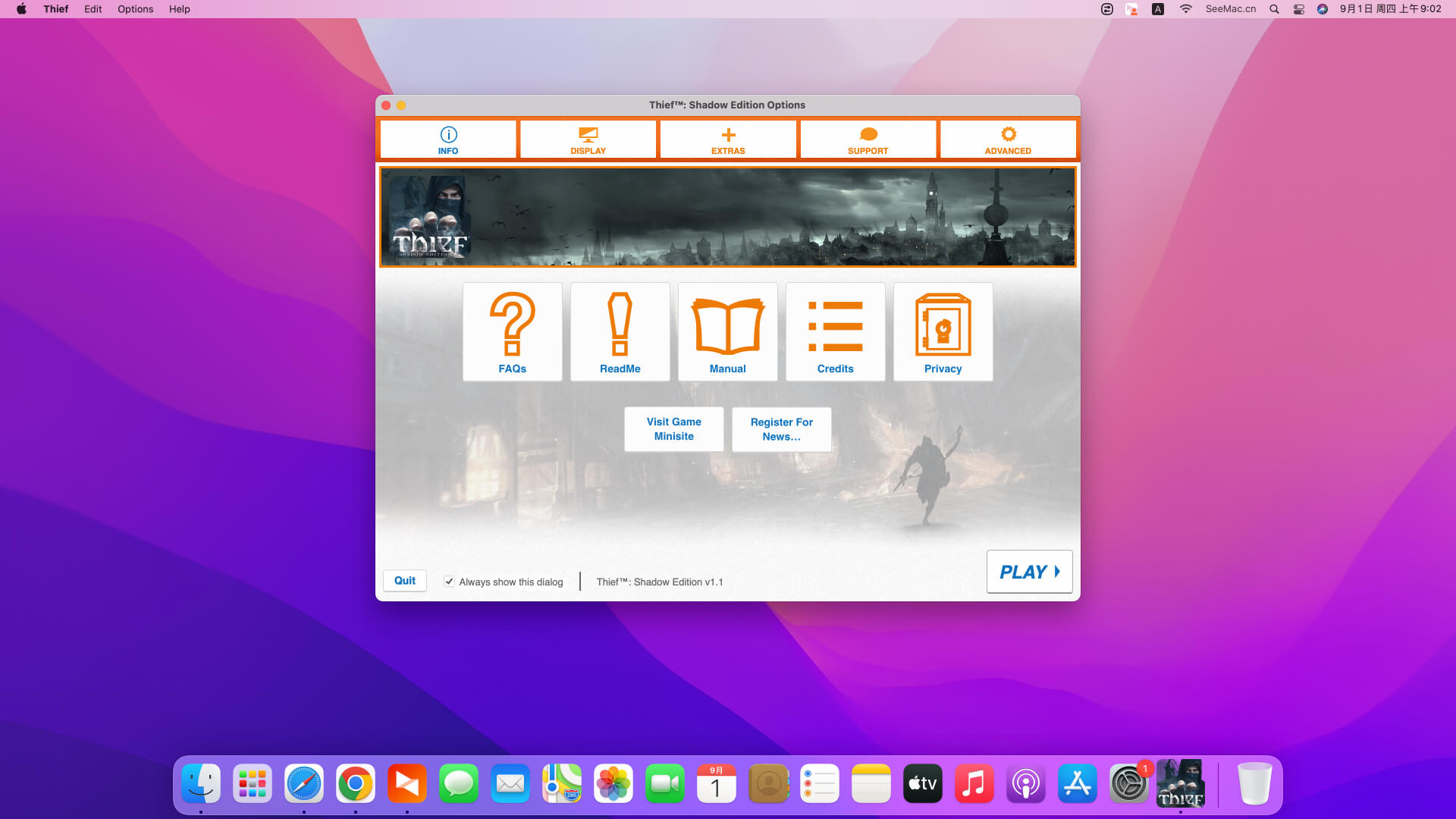Open the FAQs question mark icon
This screenshot has width=1456, height=819.
pos(512,331)
